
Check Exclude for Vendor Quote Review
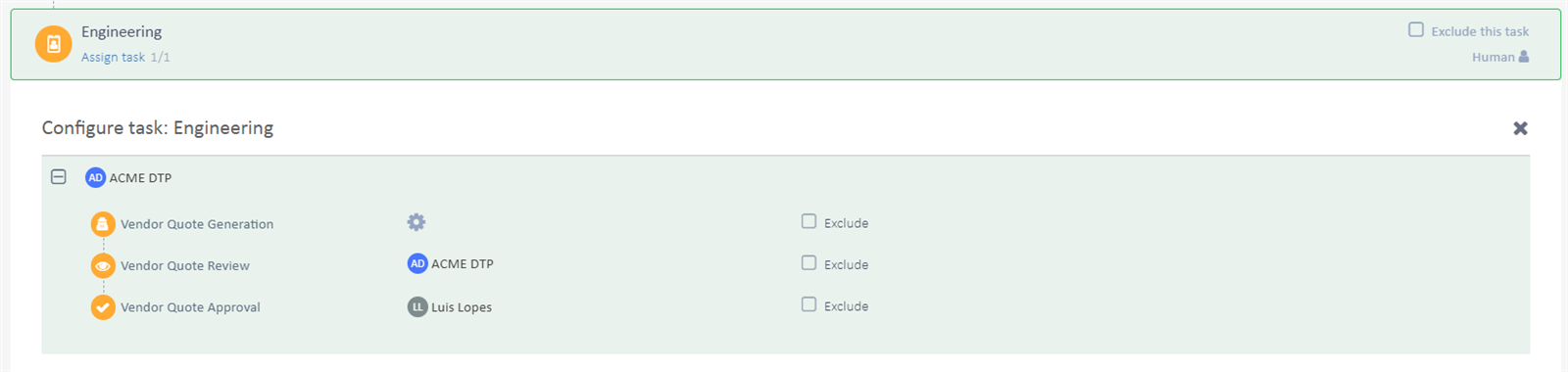(808, 262)
